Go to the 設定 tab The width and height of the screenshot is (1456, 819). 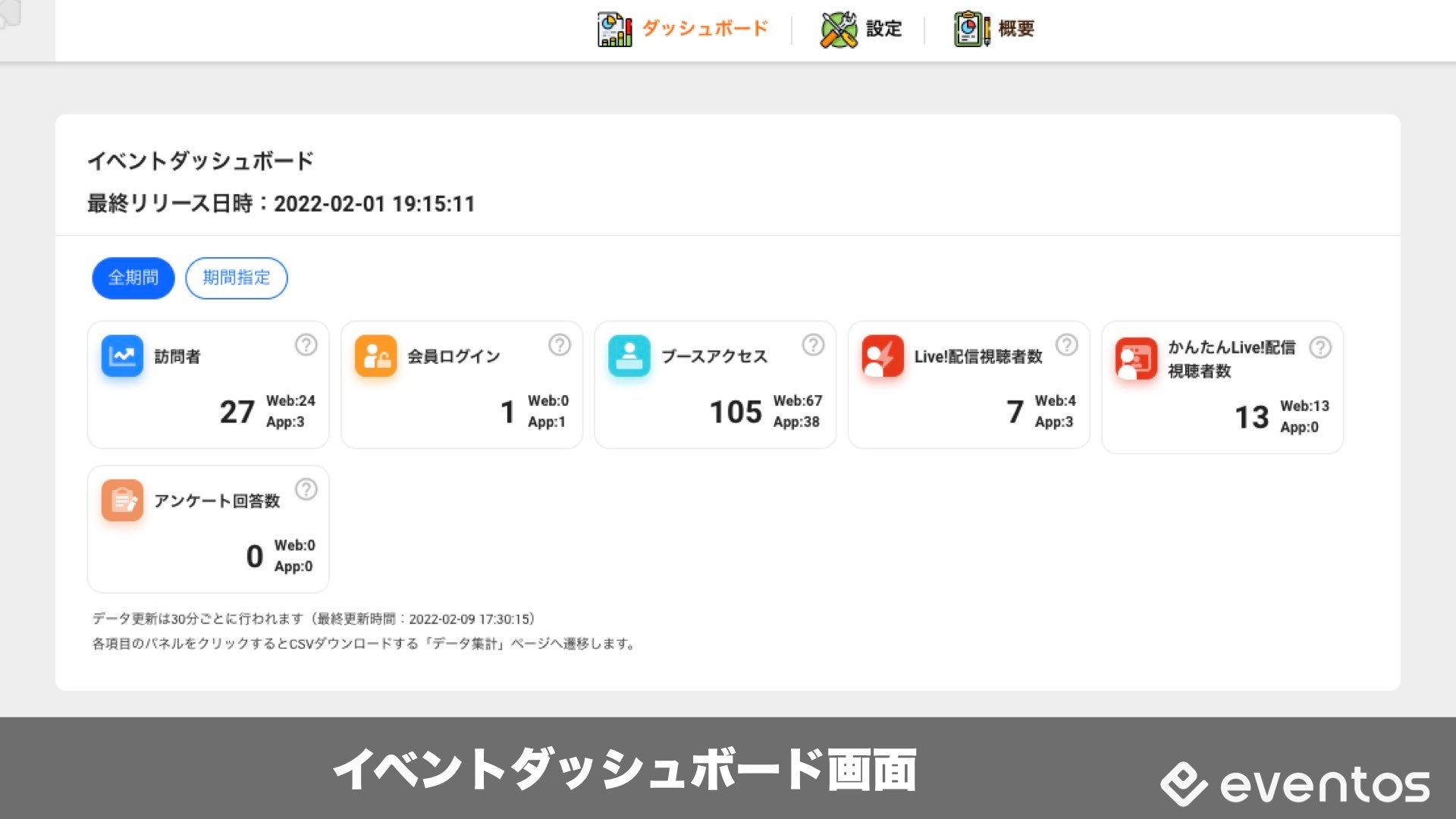(883, 29)
